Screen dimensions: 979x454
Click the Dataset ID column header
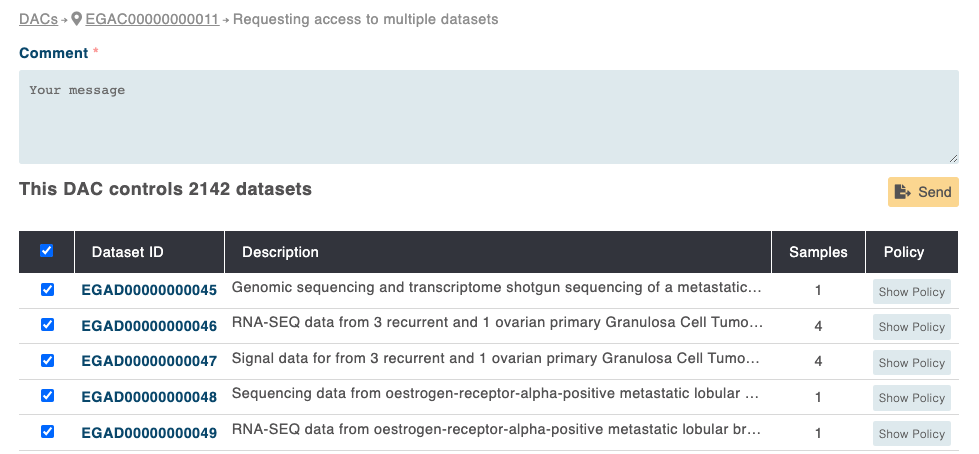(x=127, y=252)
